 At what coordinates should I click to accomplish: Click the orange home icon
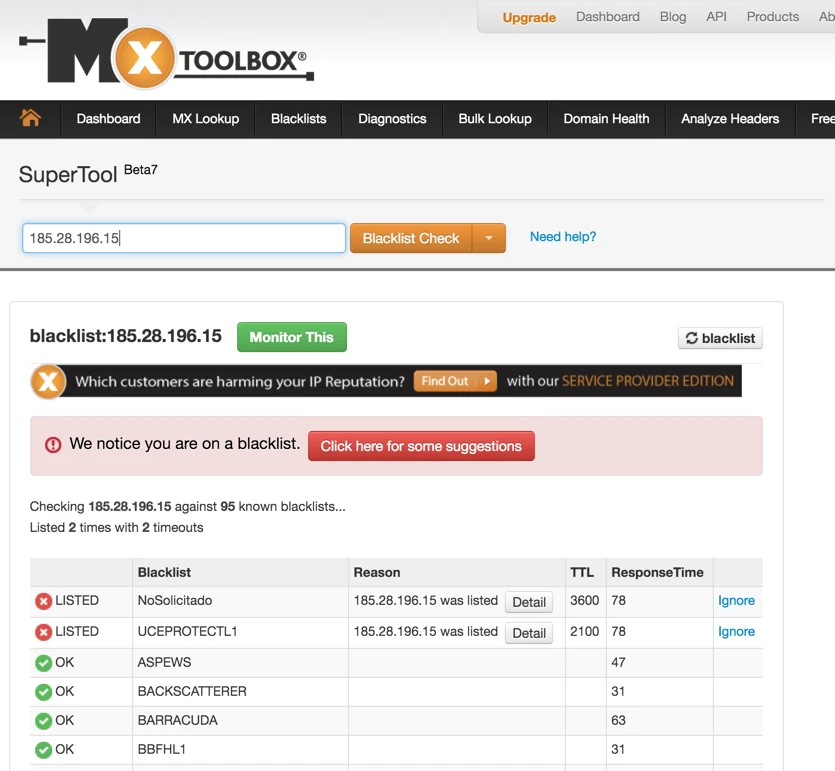point(30,118)
